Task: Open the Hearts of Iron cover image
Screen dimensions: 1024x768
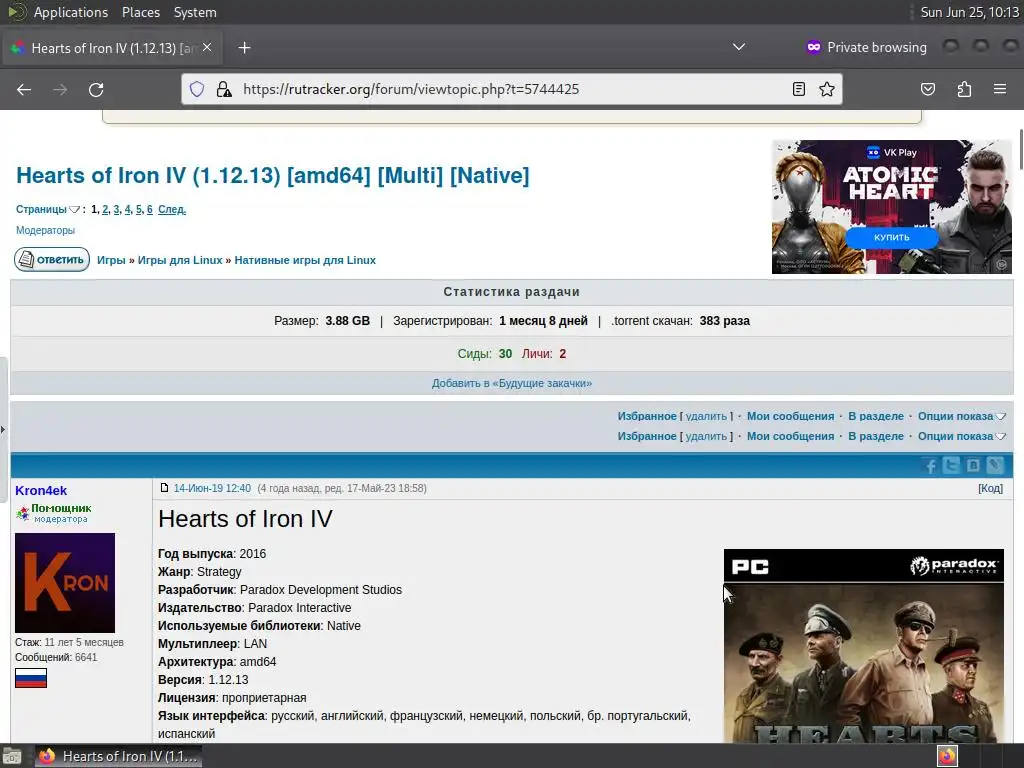Action: 863,645
